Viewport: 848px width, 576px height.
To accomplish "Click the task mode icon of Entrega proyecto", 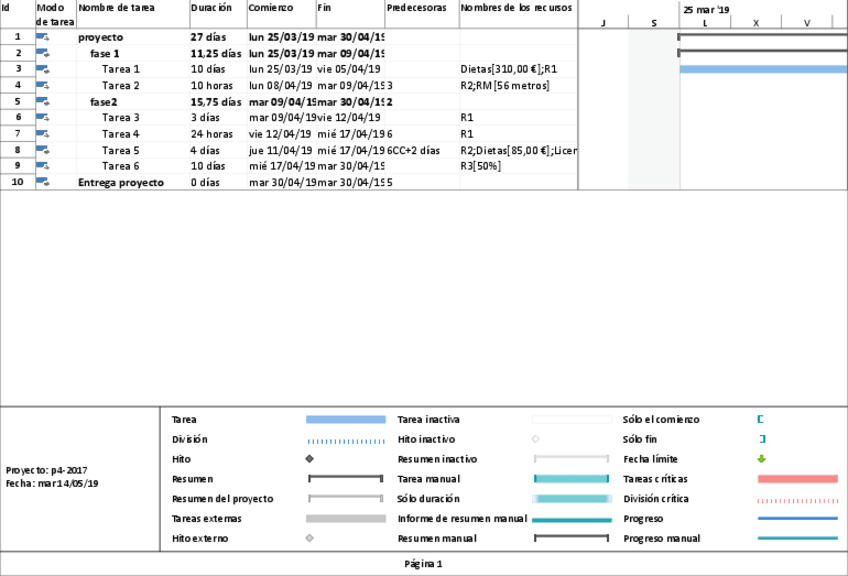I will pyautogui.click(x=43, y=182).
